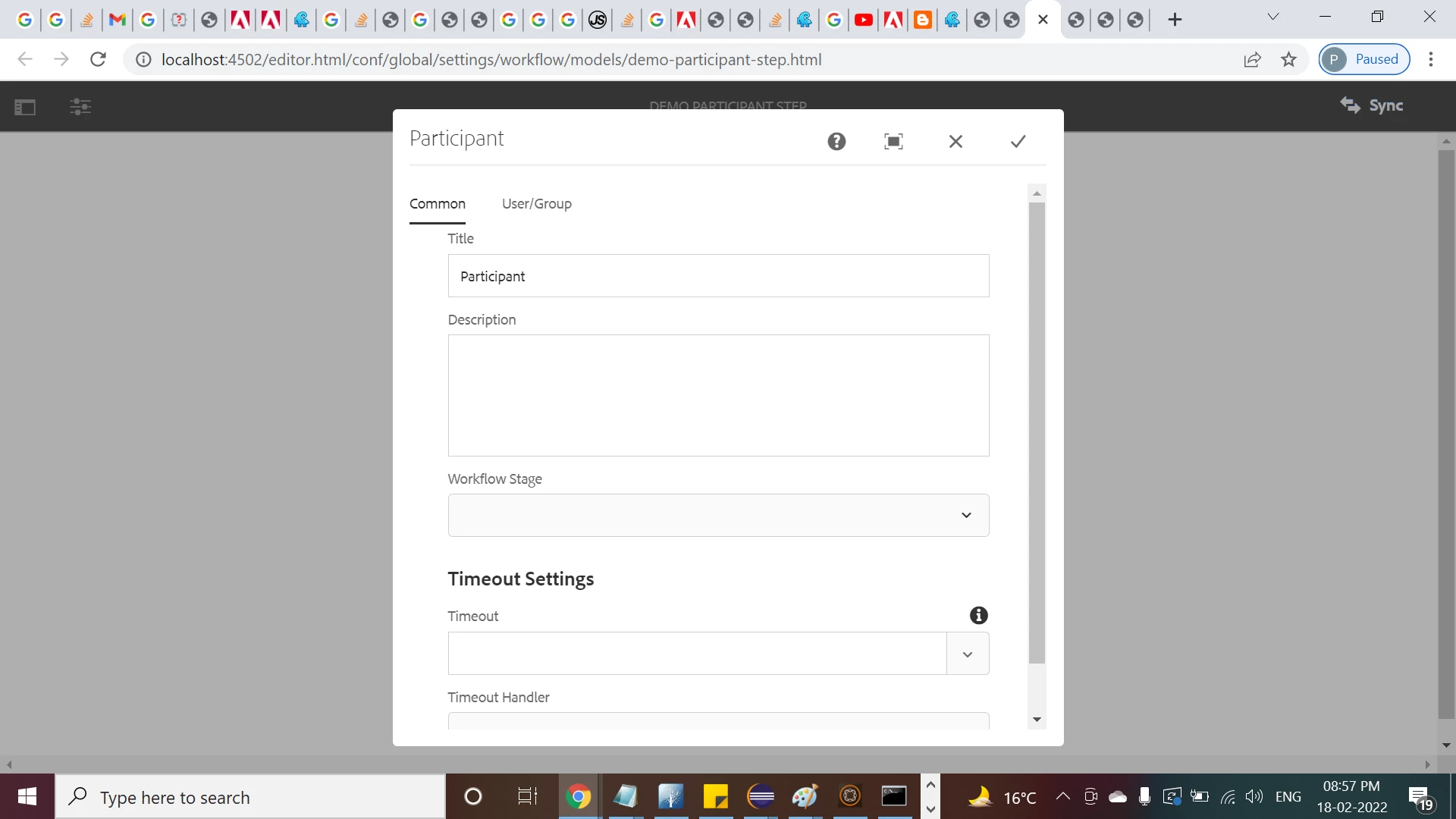Toggle fullscreen mode for the Participant dialog

coord(893,141)
